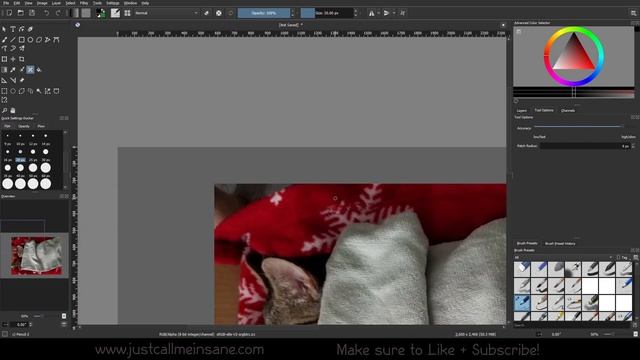The height and width of the screenshot is (360, 640).
Task: Open the pattern chooser in toolbar
Action: pyautogui.click(x=86, y=13)
